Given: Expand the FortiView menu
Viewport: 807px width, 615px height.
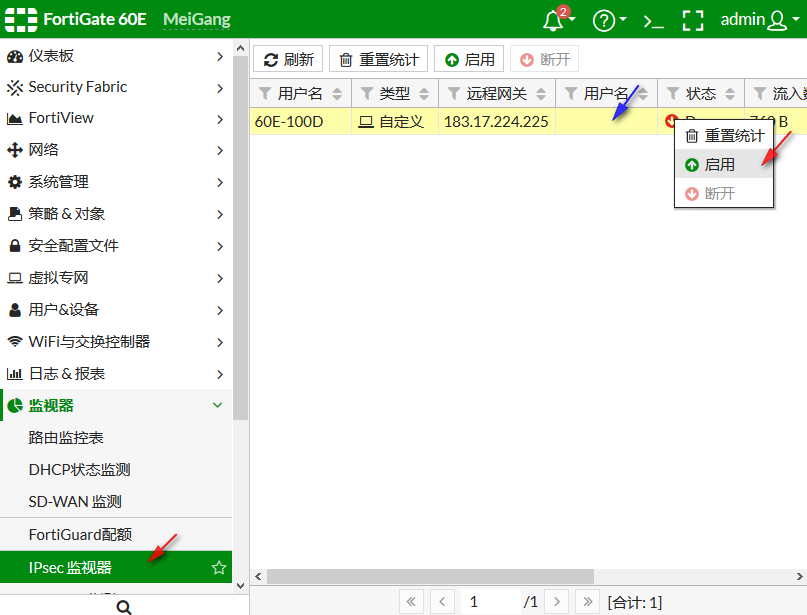Looking at the screenshot, I should [x=116, y=118].
